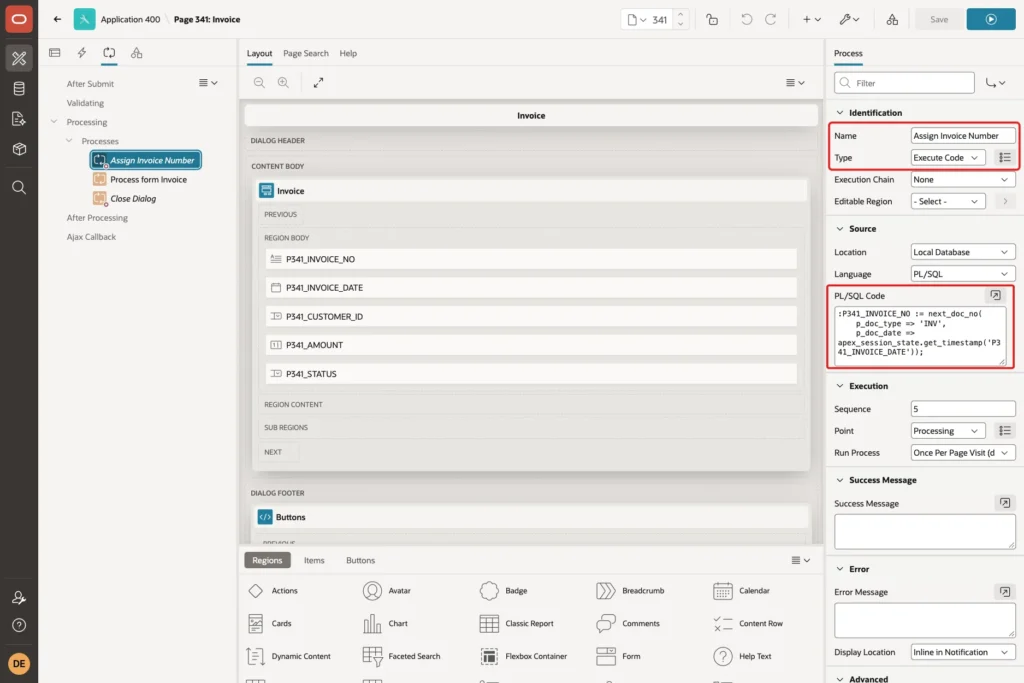Open the Editable Region select list
1024x683 pixels.
pyautogui.click(x=948, y=201)
